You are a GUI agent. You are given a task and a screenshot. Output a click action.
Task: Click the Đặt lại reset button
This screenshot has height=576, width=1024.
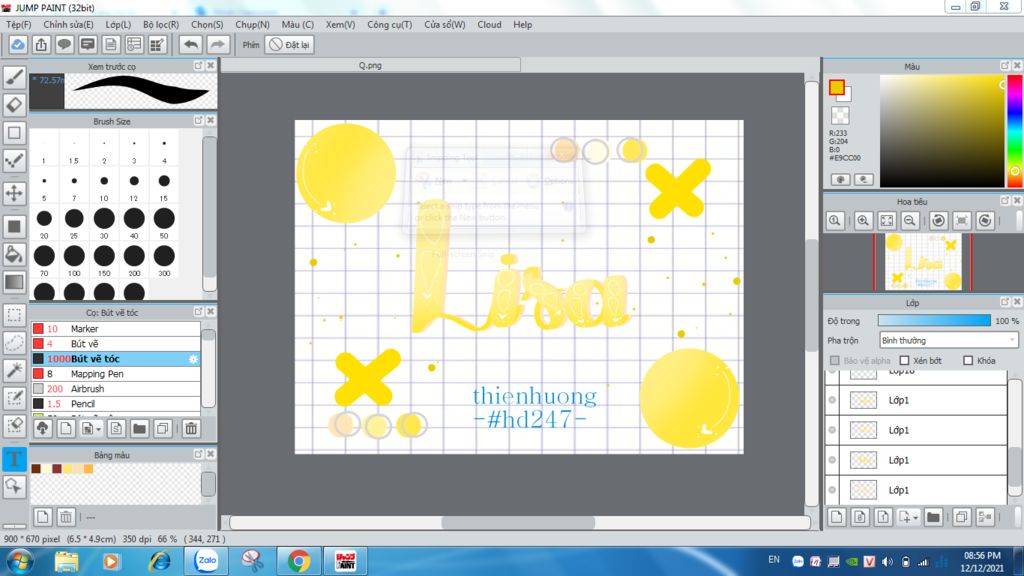coord(289,44)
